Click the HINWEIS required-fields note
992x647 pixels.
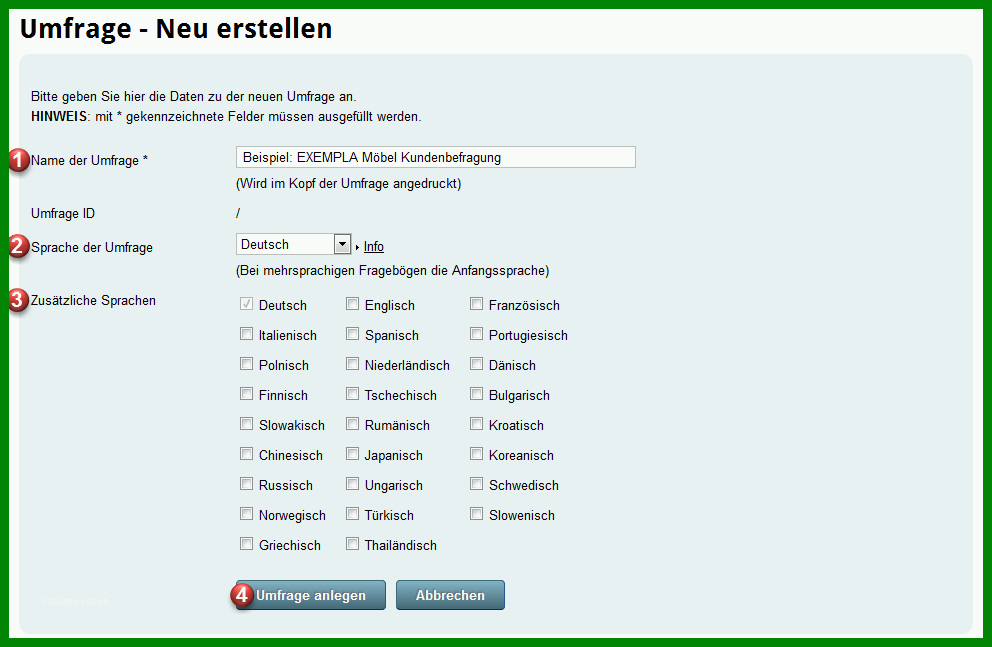pyautogui.click(x=226, y=117)
